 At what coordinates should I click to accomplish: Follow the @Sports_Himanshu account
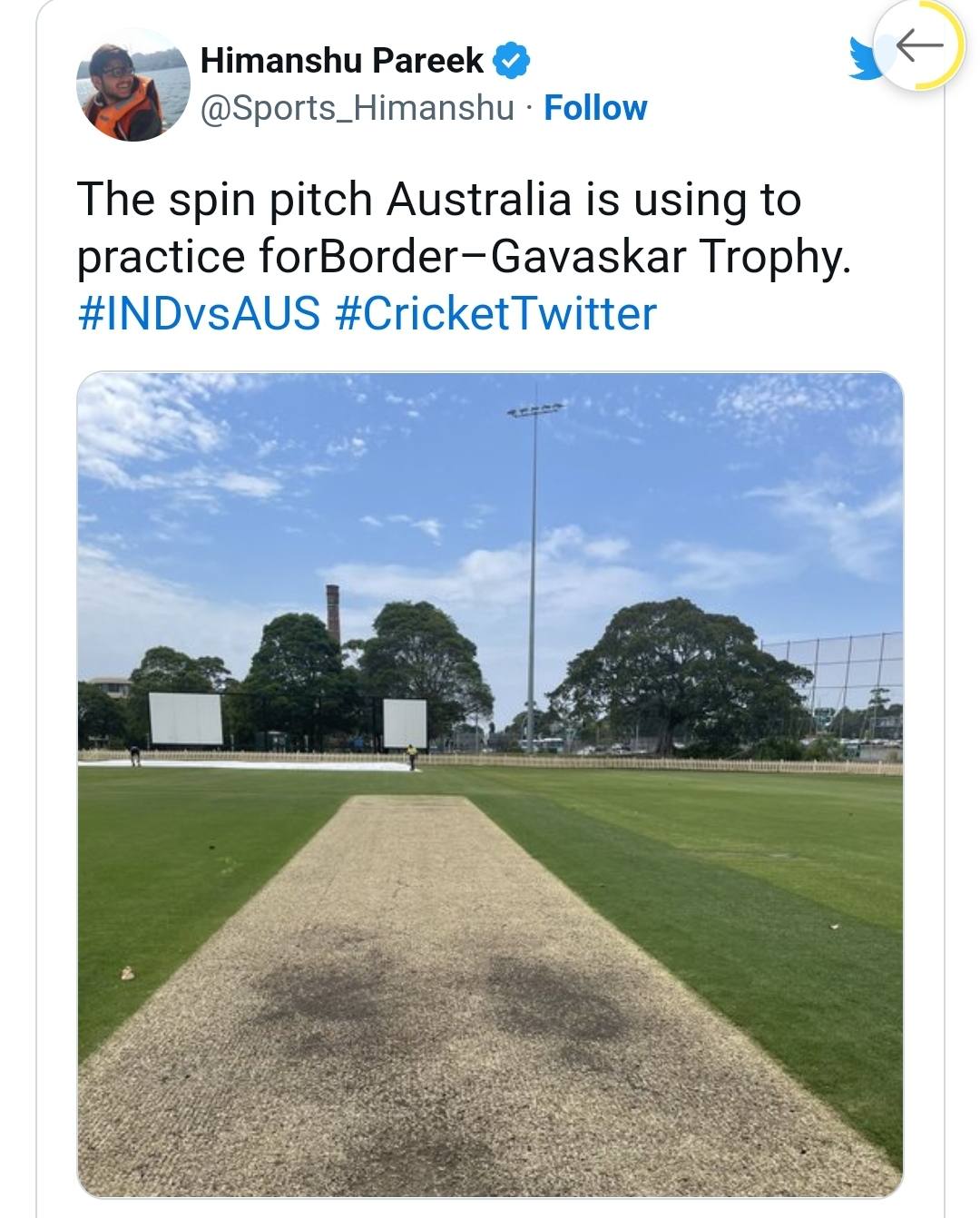595,108
